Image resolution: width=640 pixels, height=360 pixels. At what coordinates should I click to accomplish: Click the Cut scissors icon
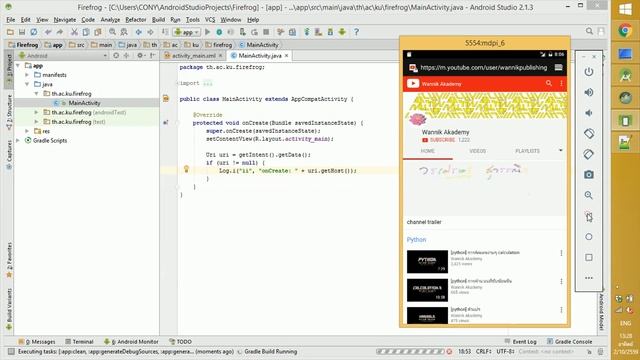tap(74, 32)
